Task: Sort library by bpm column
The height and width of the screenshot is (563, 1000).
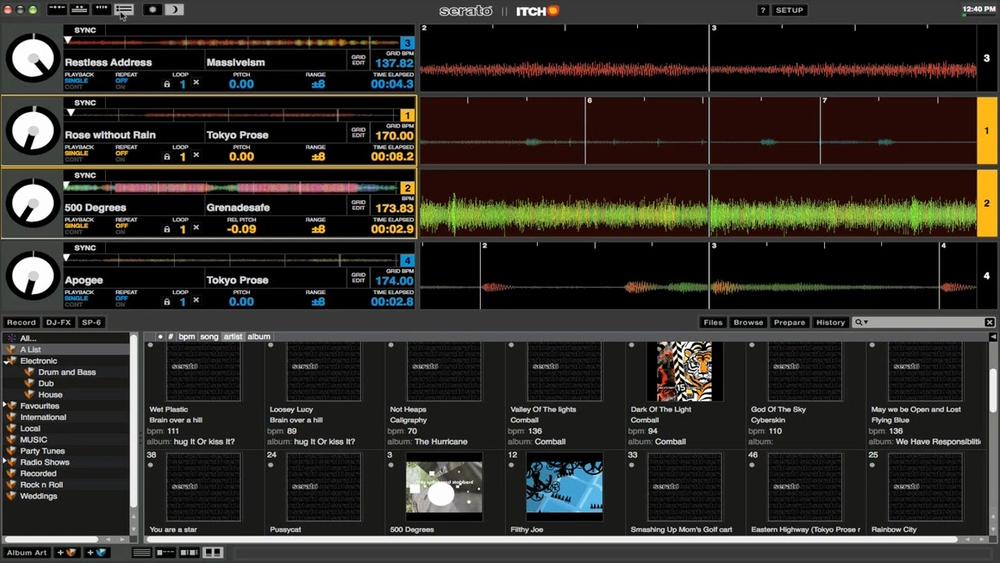Action: pyautogui.click(x=186, y=337)
